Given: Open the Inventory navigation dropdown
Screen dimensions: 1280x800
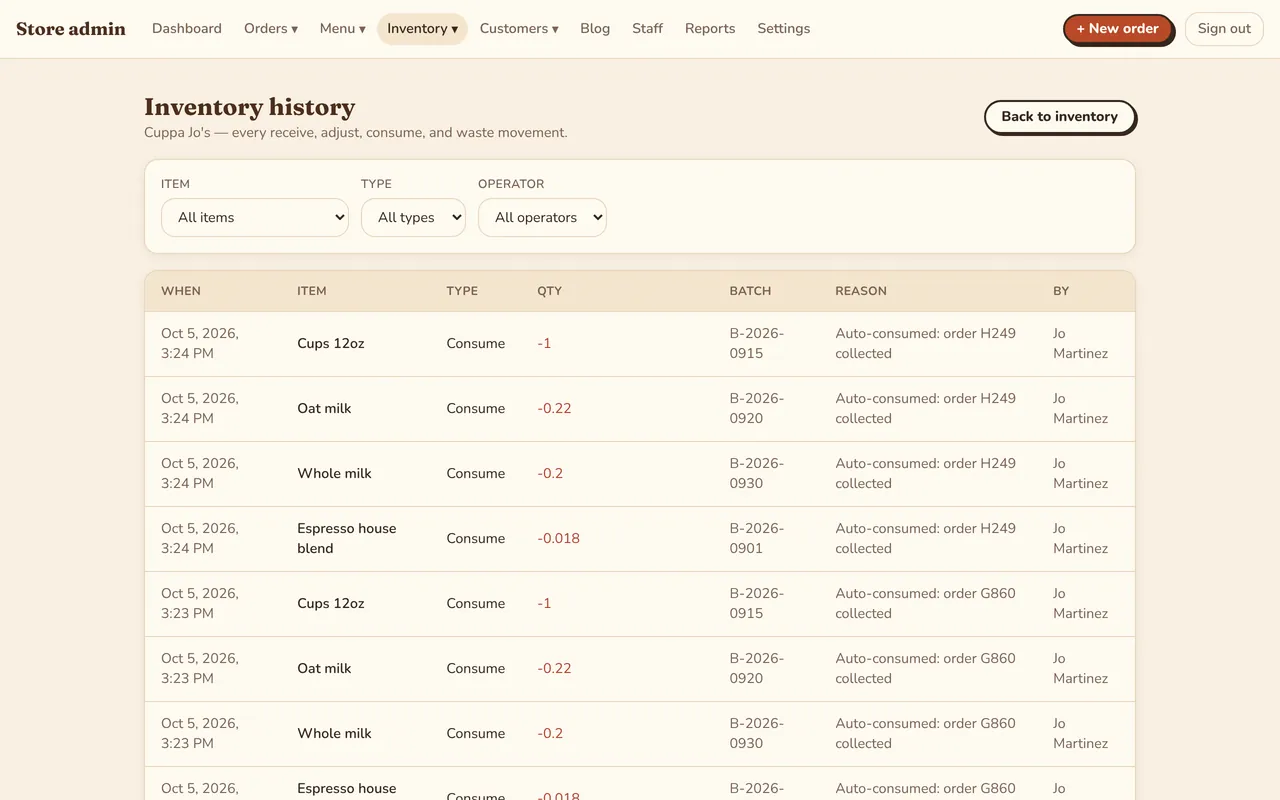Looking at the screenshot, I should click(422, 29).
